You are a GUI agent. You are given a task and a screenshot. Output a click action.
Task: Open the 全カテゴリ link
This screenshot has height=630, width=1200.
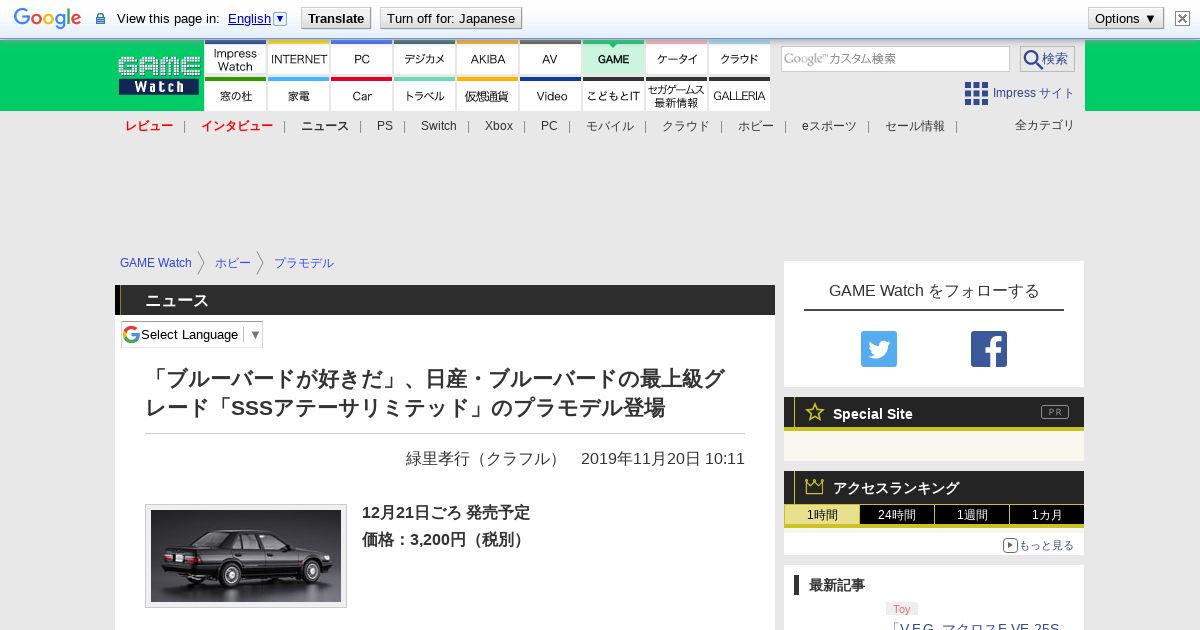(x=1045, y=125)
